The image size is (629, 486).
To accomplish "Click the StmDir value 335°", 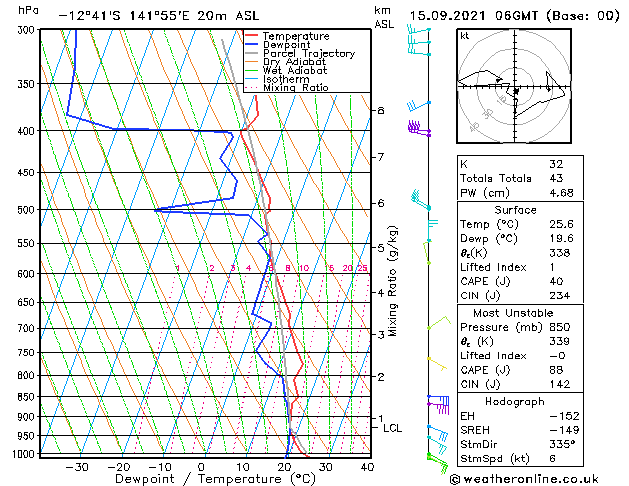I will click(x=562, y=445).
